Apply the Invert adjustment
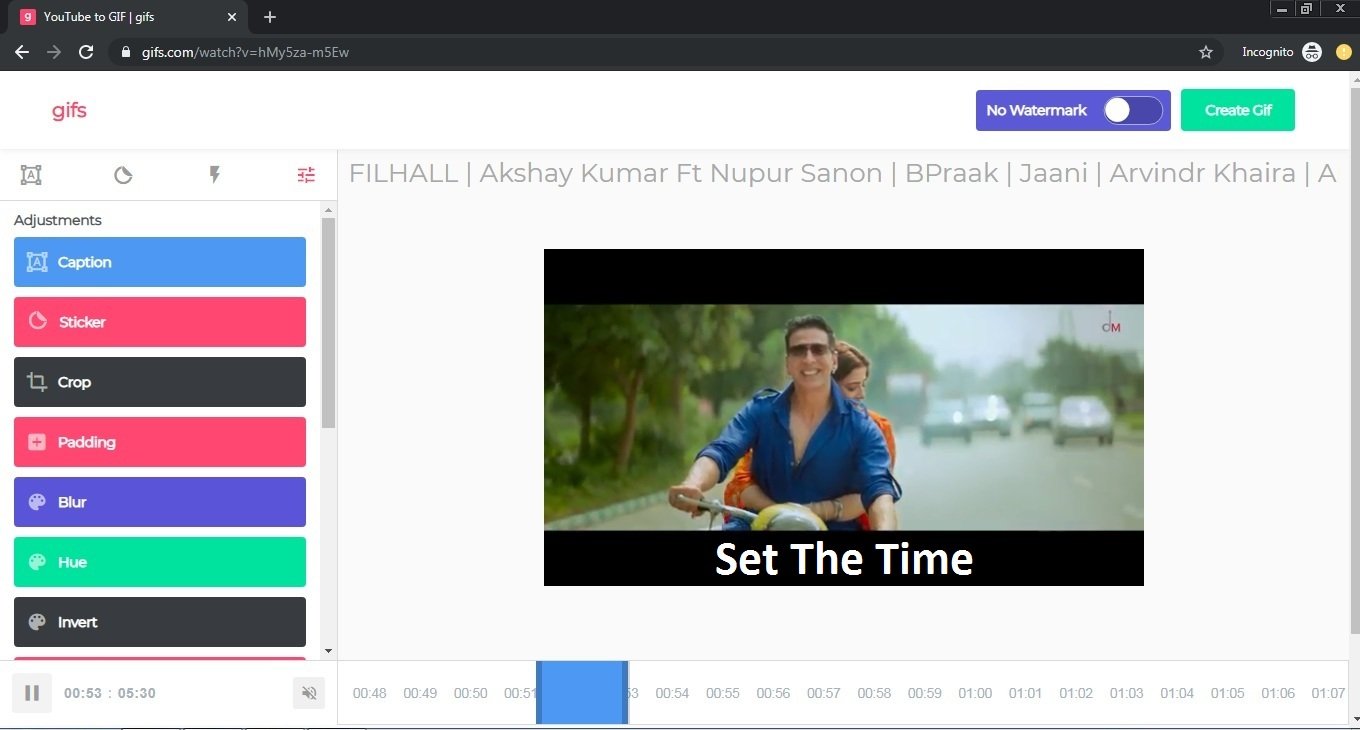 coord(160,622)
